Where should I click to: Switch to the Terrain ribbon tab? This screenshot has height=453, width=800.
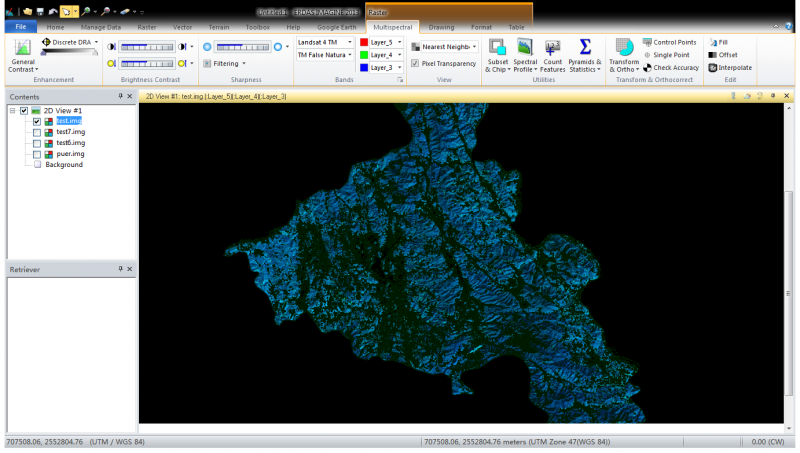pyautogui.click(x=218, y=27)
